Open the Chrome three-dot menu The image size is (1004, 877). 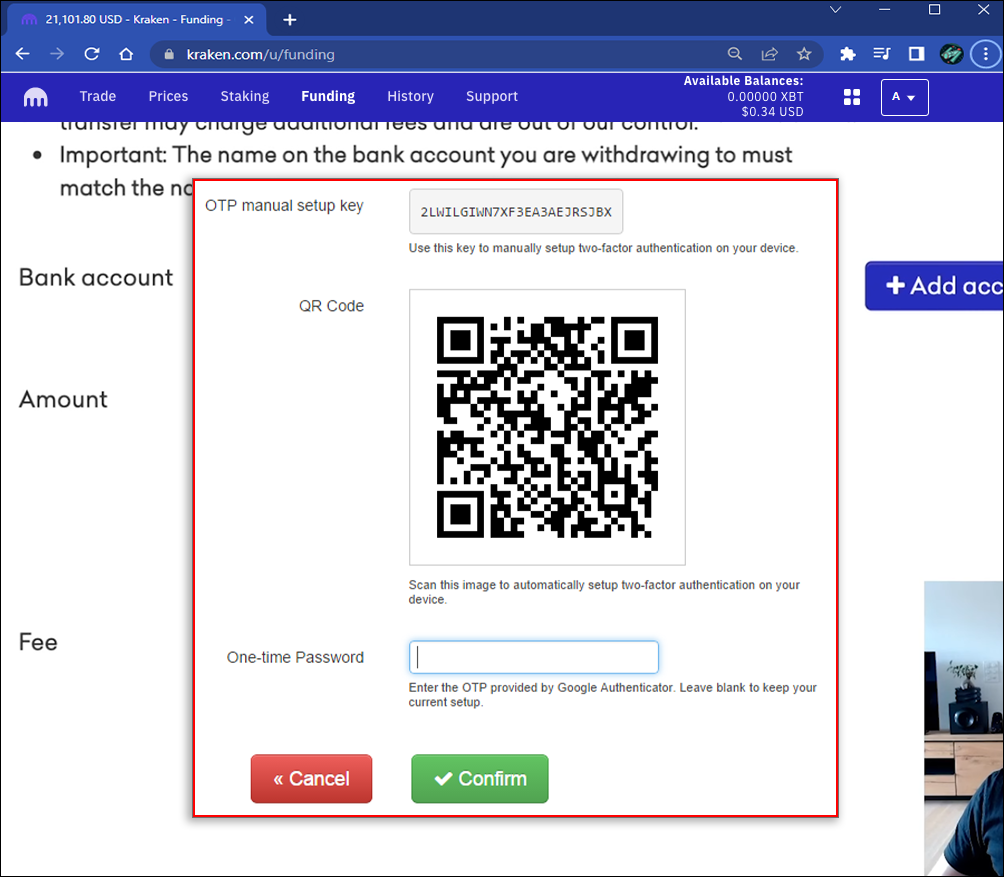pyautogui.click(x=985, y=54)
